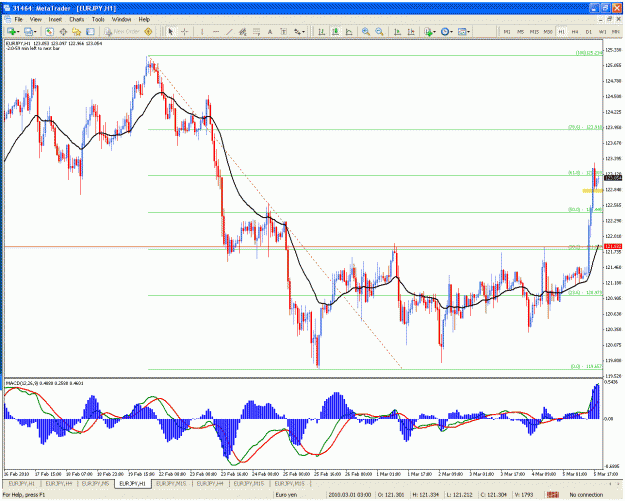
Task: Activate the MN timeframe button
Action: point(616,32)
